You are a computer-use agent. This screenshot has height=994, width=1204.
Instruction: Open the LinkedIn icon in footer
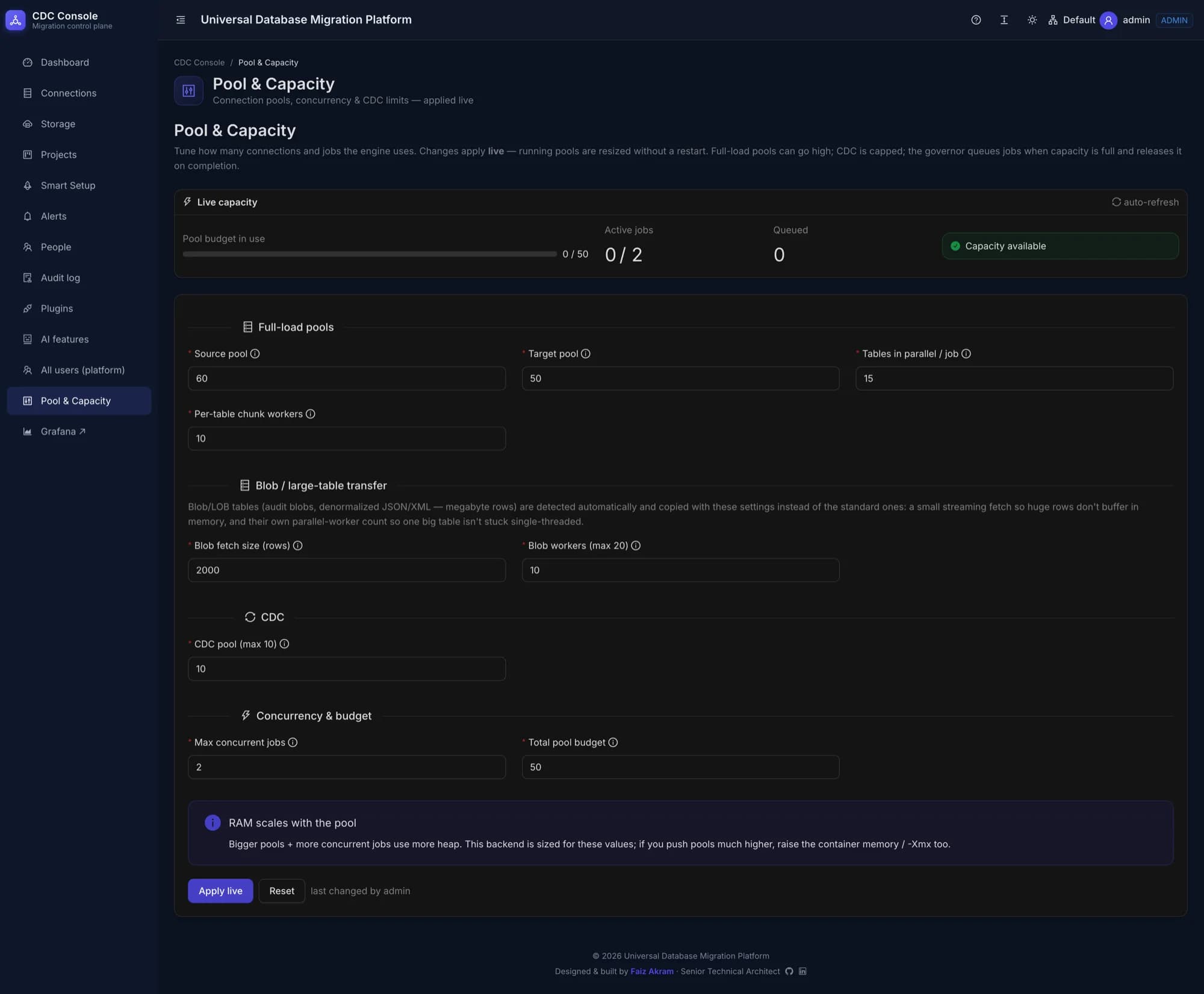(x=802, y=971)
